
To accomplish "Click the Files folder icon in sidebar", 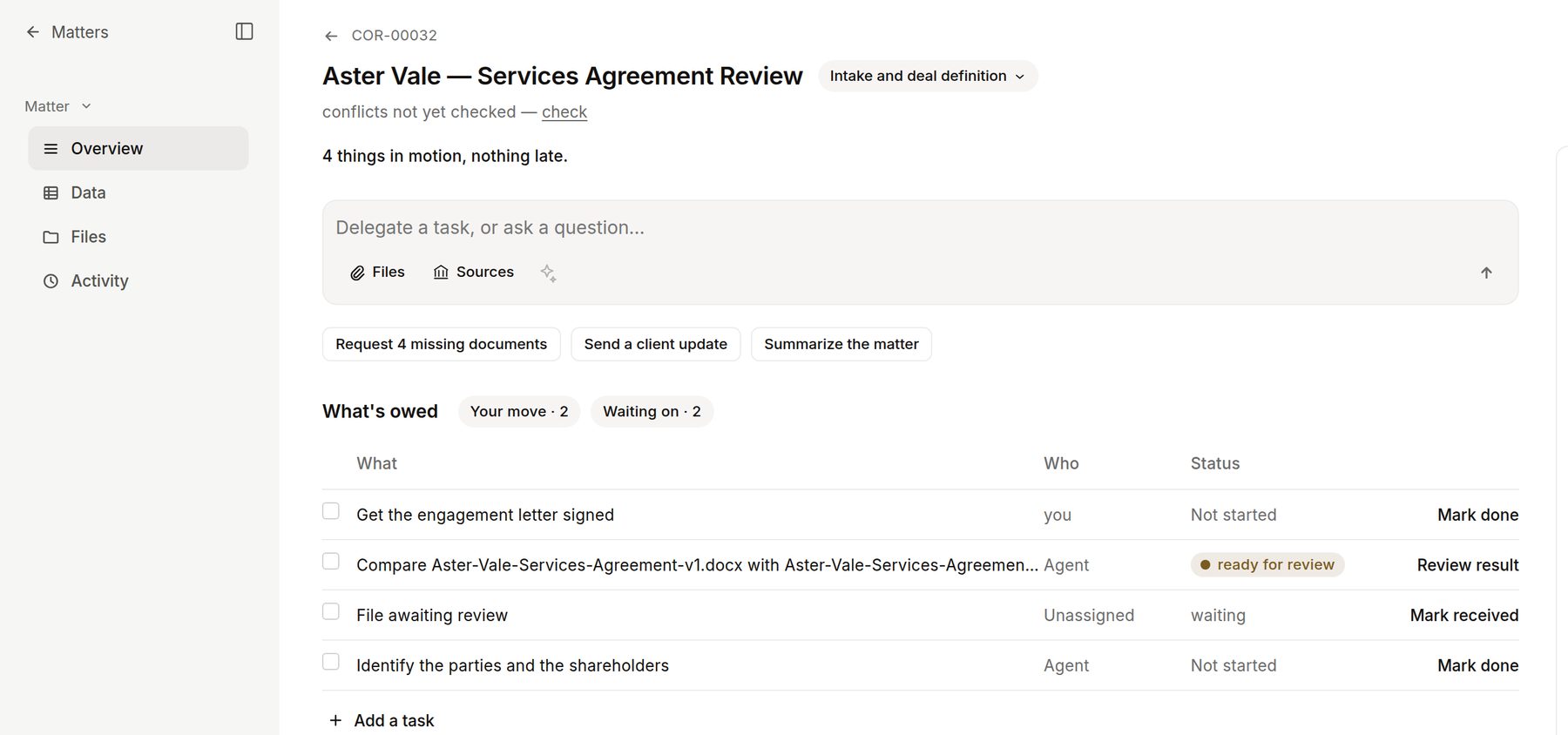I will point(51,237).
